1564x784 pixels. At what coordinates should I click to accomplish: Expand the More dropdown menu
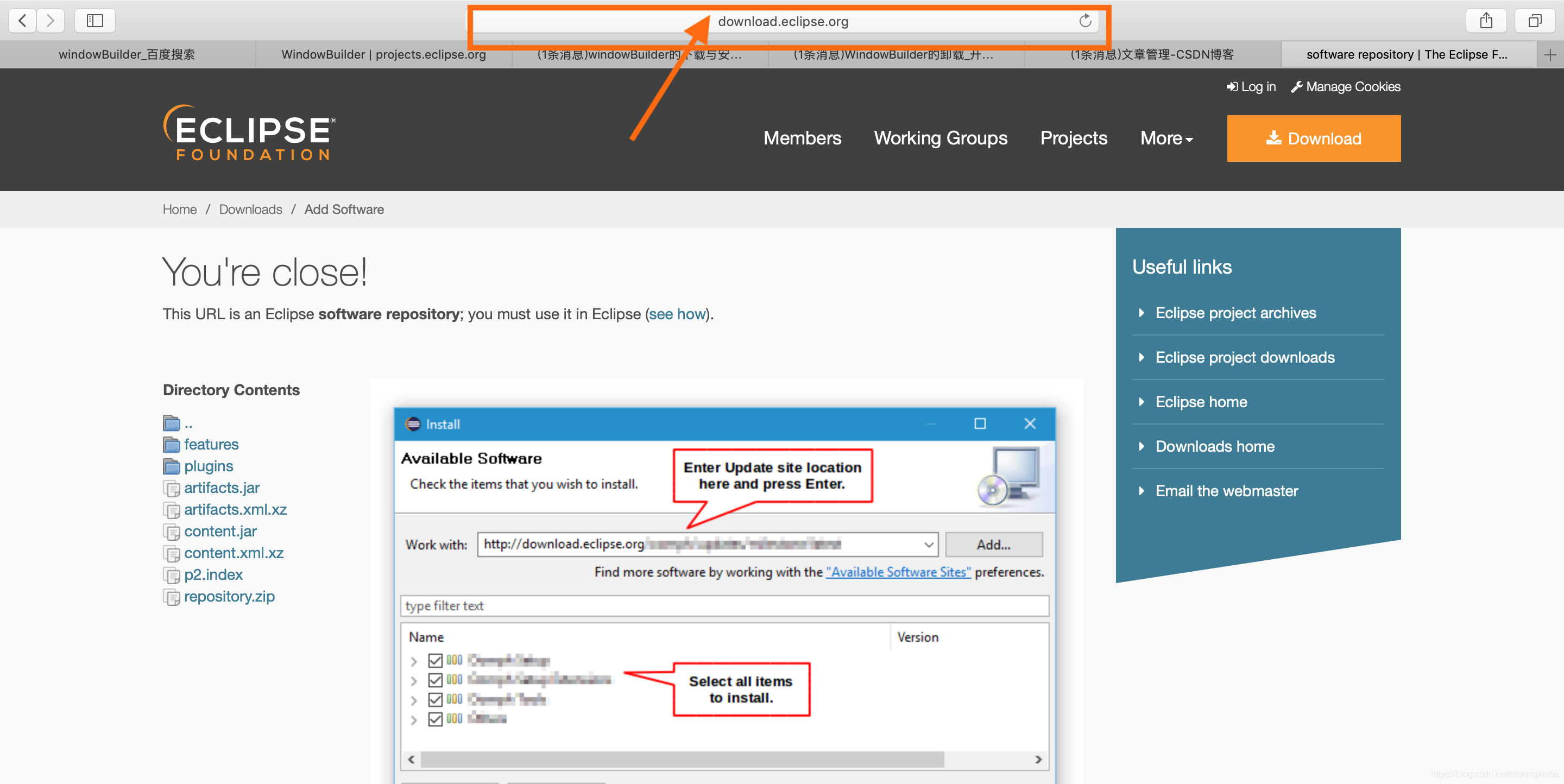1166,138
